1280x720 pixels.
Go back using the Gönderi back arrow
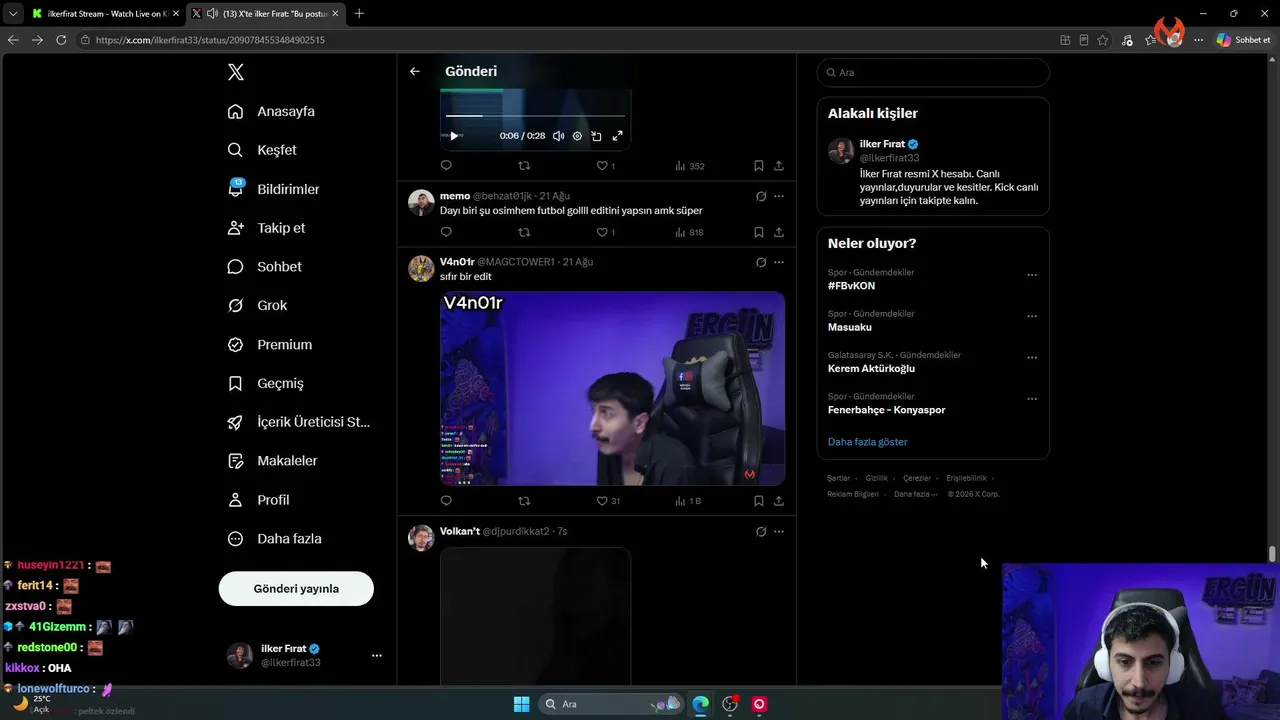[x=415, y=71]
